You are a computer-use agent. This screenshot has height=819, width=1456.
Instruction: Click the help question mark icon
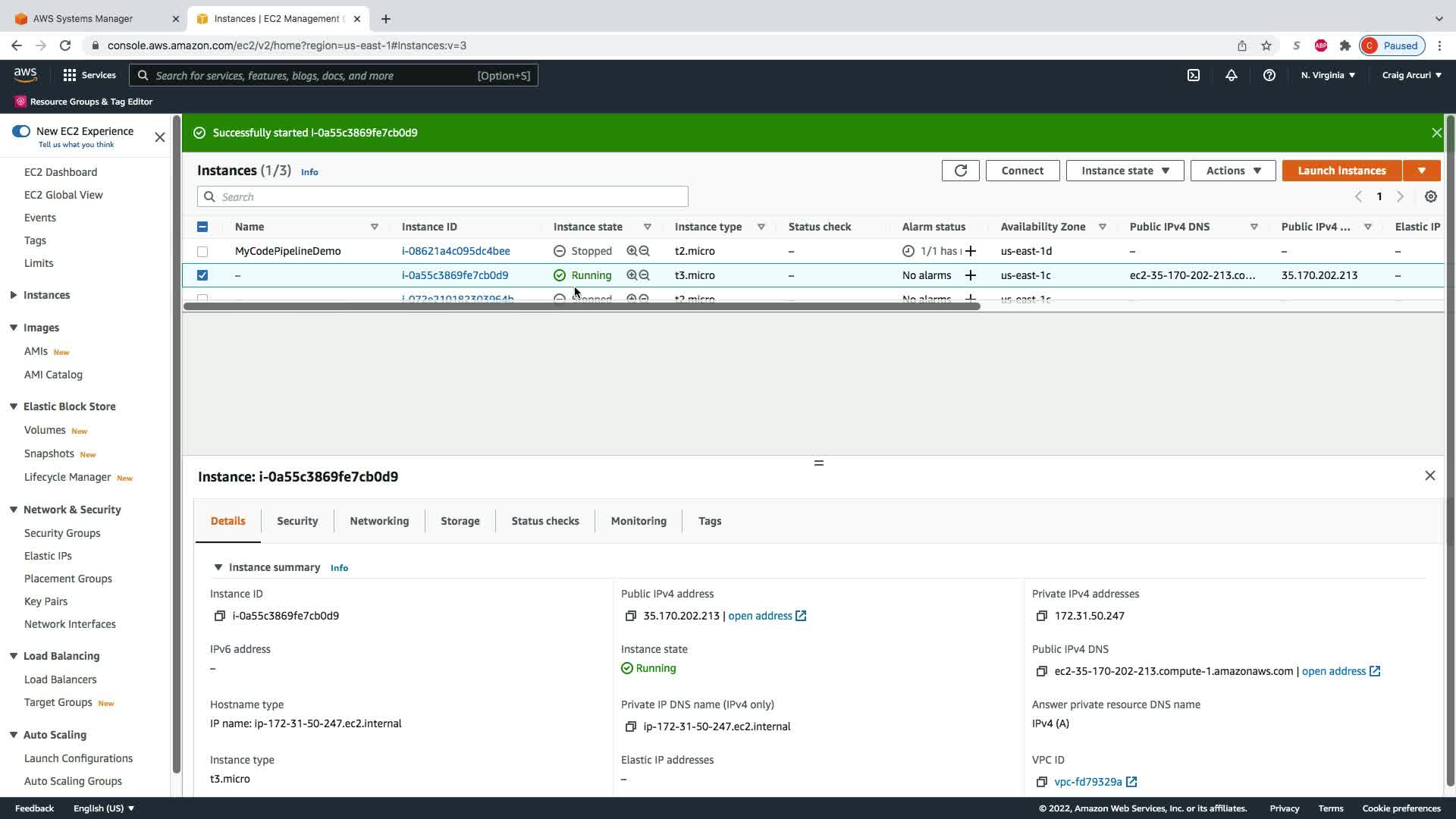point(1269,75)
